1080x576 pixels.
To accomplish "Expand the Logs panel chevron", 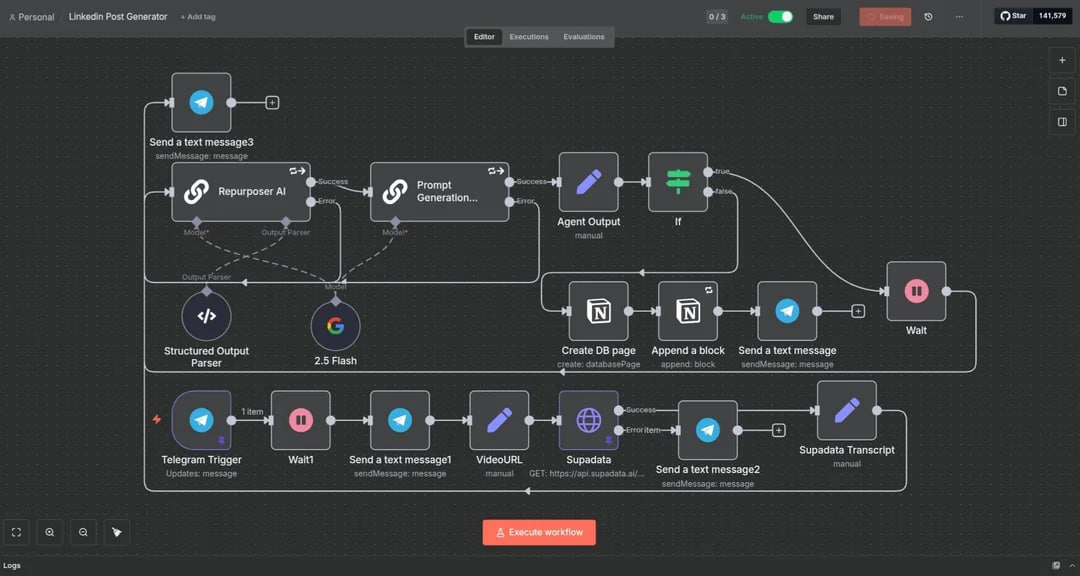I will pyautogui.click(x=1072, y=566).
